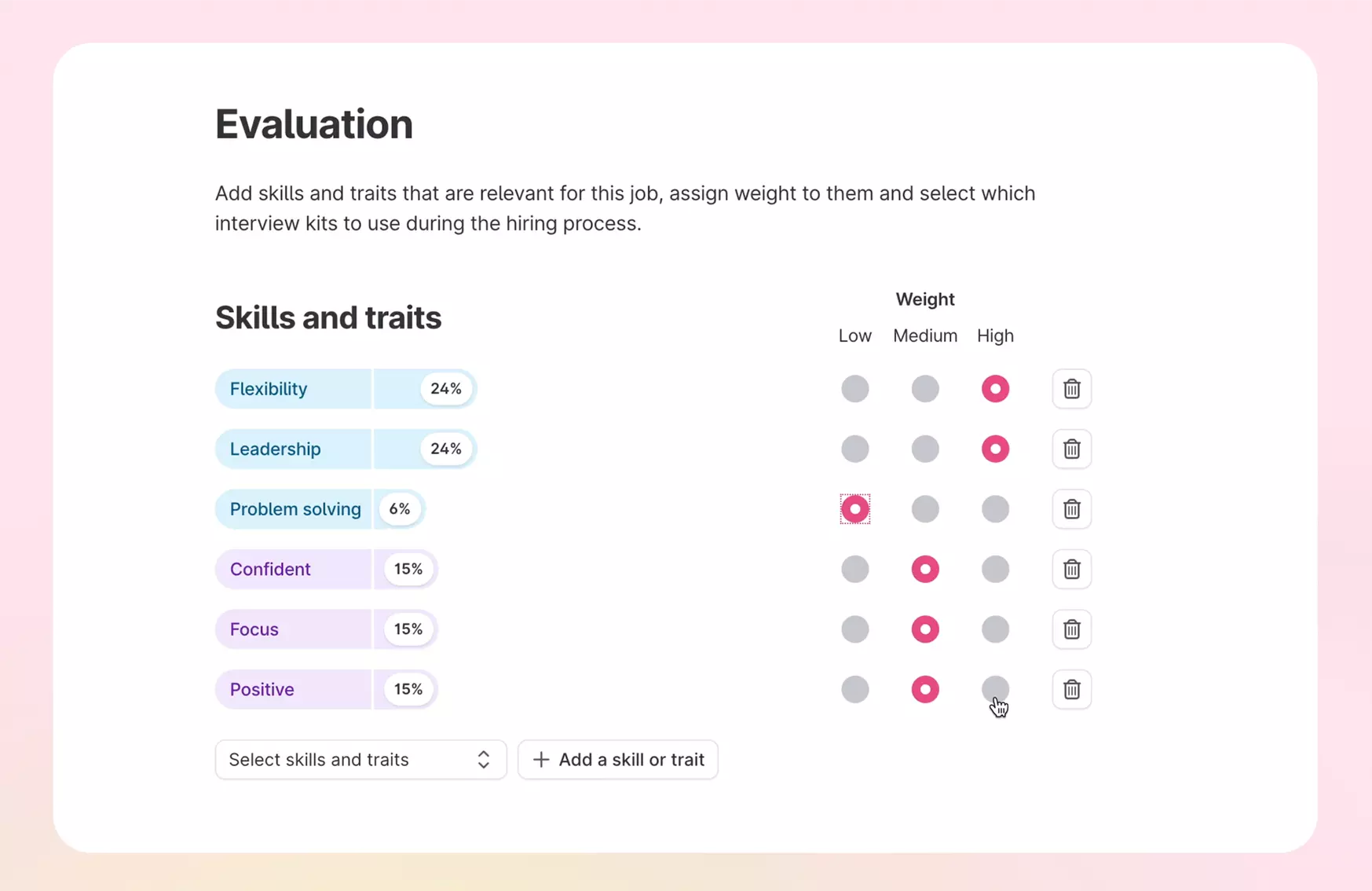The width and height of the screenshot is (1372, 891).
Task: Click the Evaluation page title
Action: (314, 124)
